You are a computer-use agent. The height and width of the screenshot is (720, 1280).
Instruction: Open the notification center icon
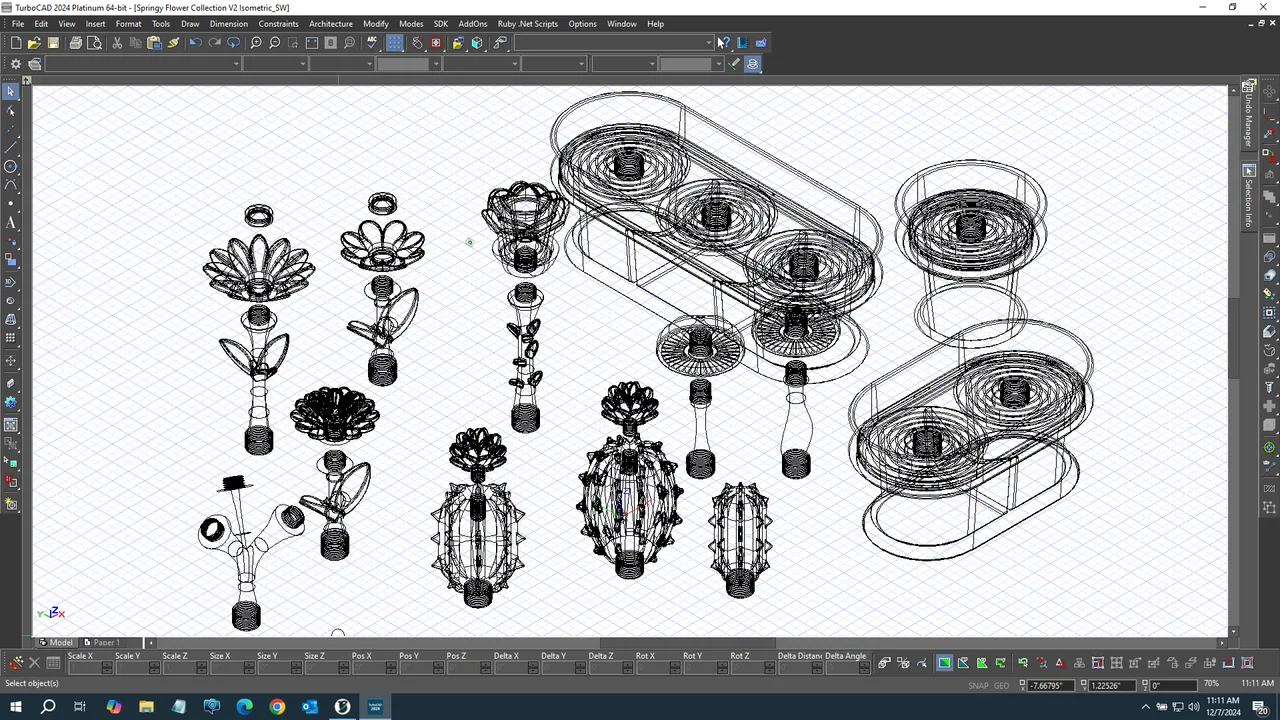tap(1261, 707)
